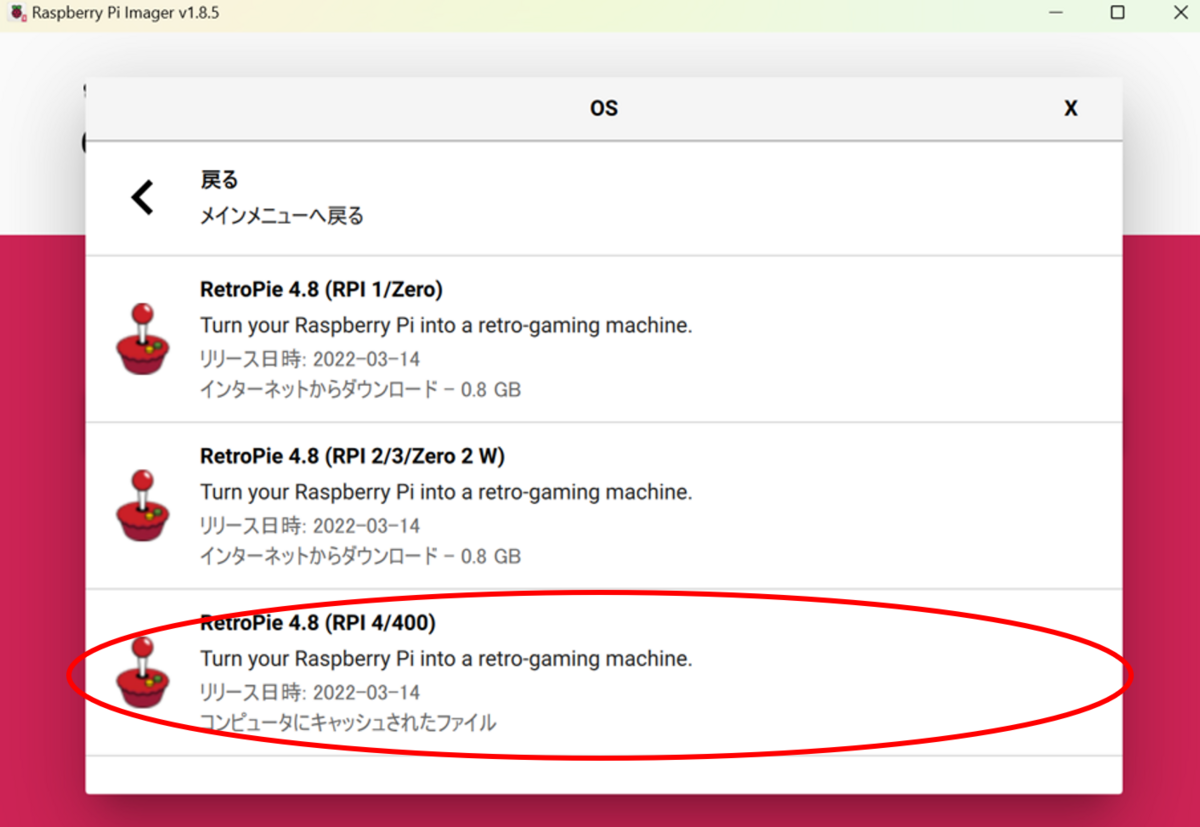The image size is (1200, 827).
Task: Click the back arrow chevron icon
Action: [x=143, y=197]
